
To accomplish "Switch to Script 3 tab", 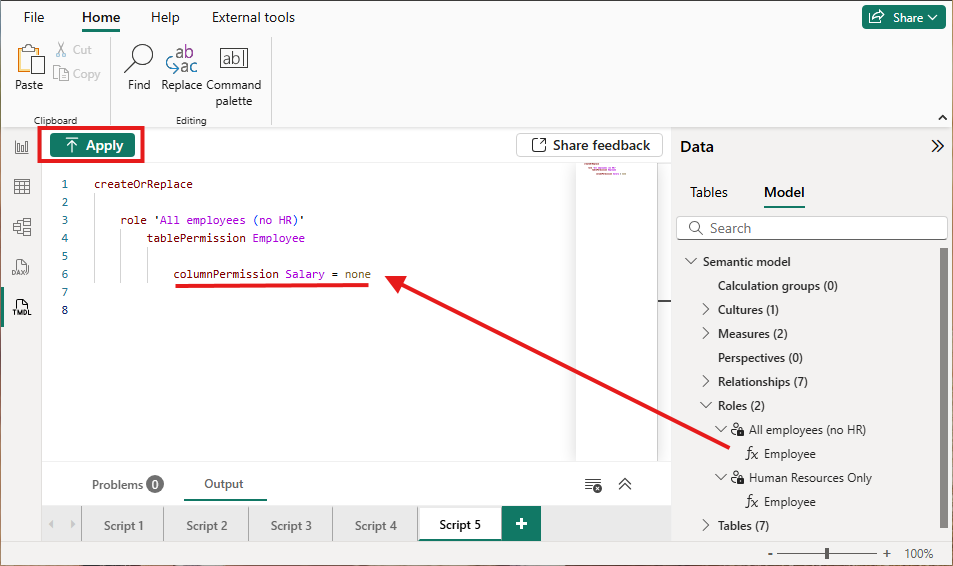I will click(291, 525).
